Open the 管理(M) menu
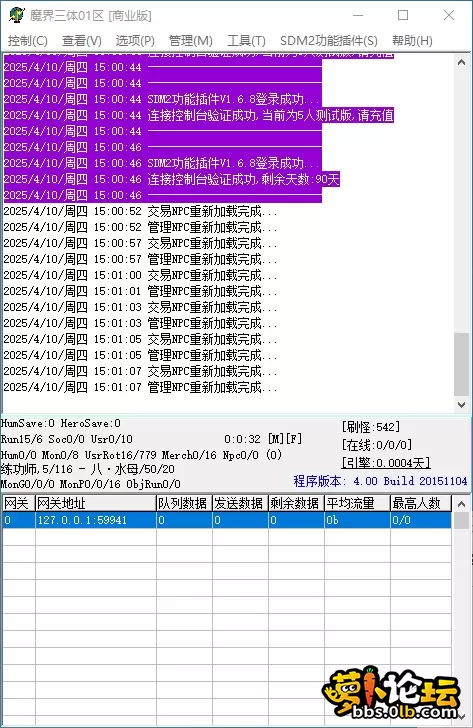The image size is (473, 728). (190, 41)
